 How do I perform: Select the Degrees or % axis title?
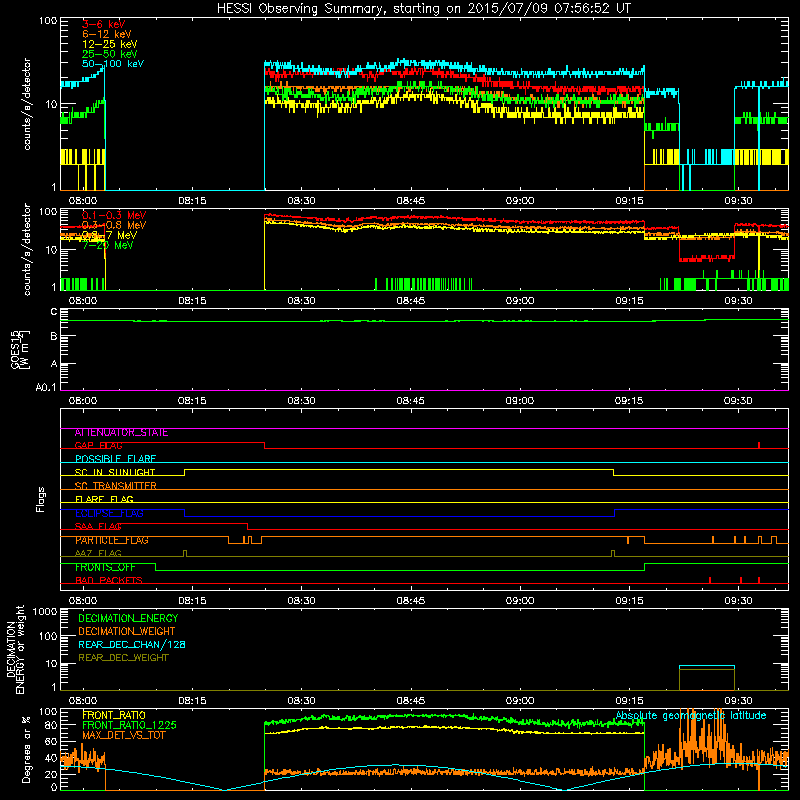(x=26, y=749)
